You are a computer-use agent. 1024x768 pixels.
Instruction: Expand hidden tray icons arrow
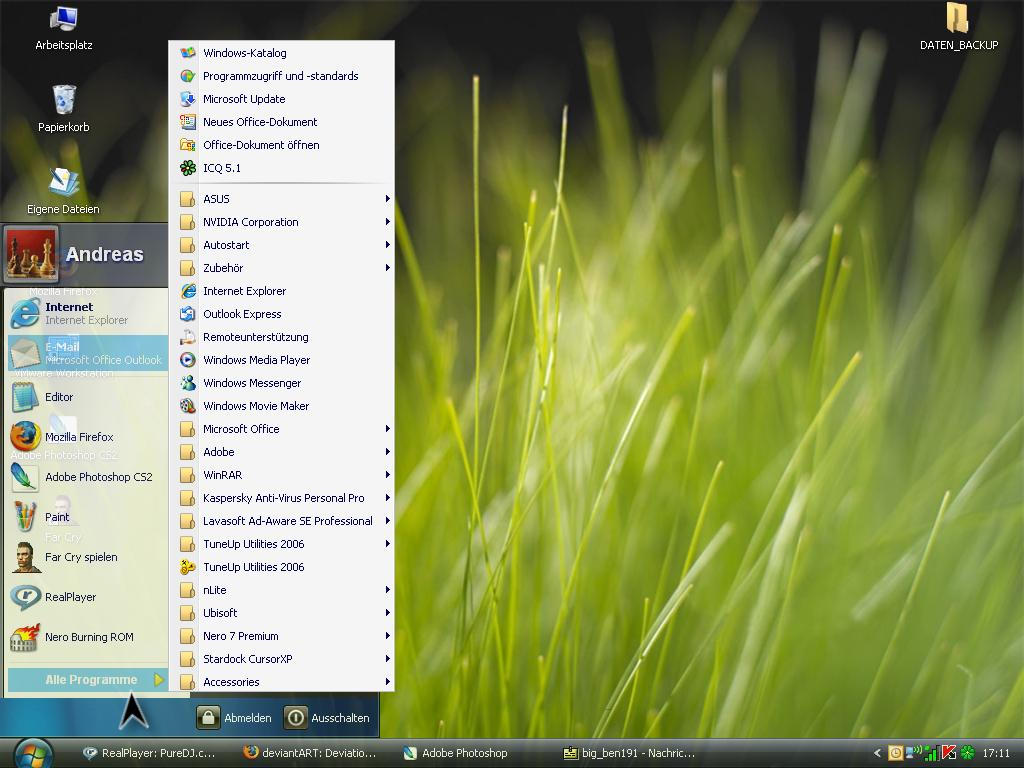(x=877, y=753)
